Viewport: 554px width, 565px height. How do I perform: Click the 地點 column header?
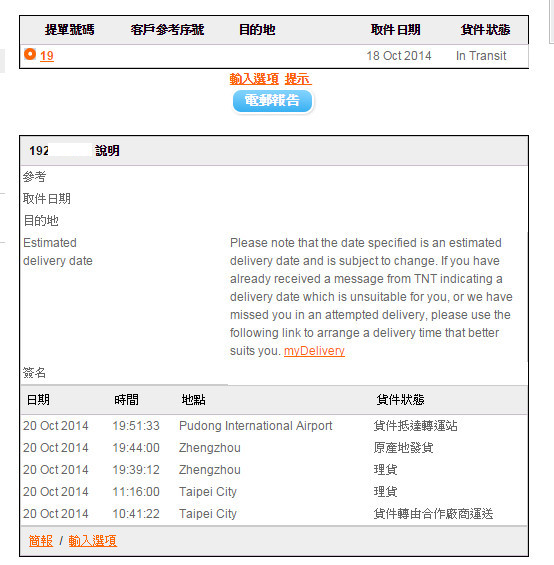194,400
